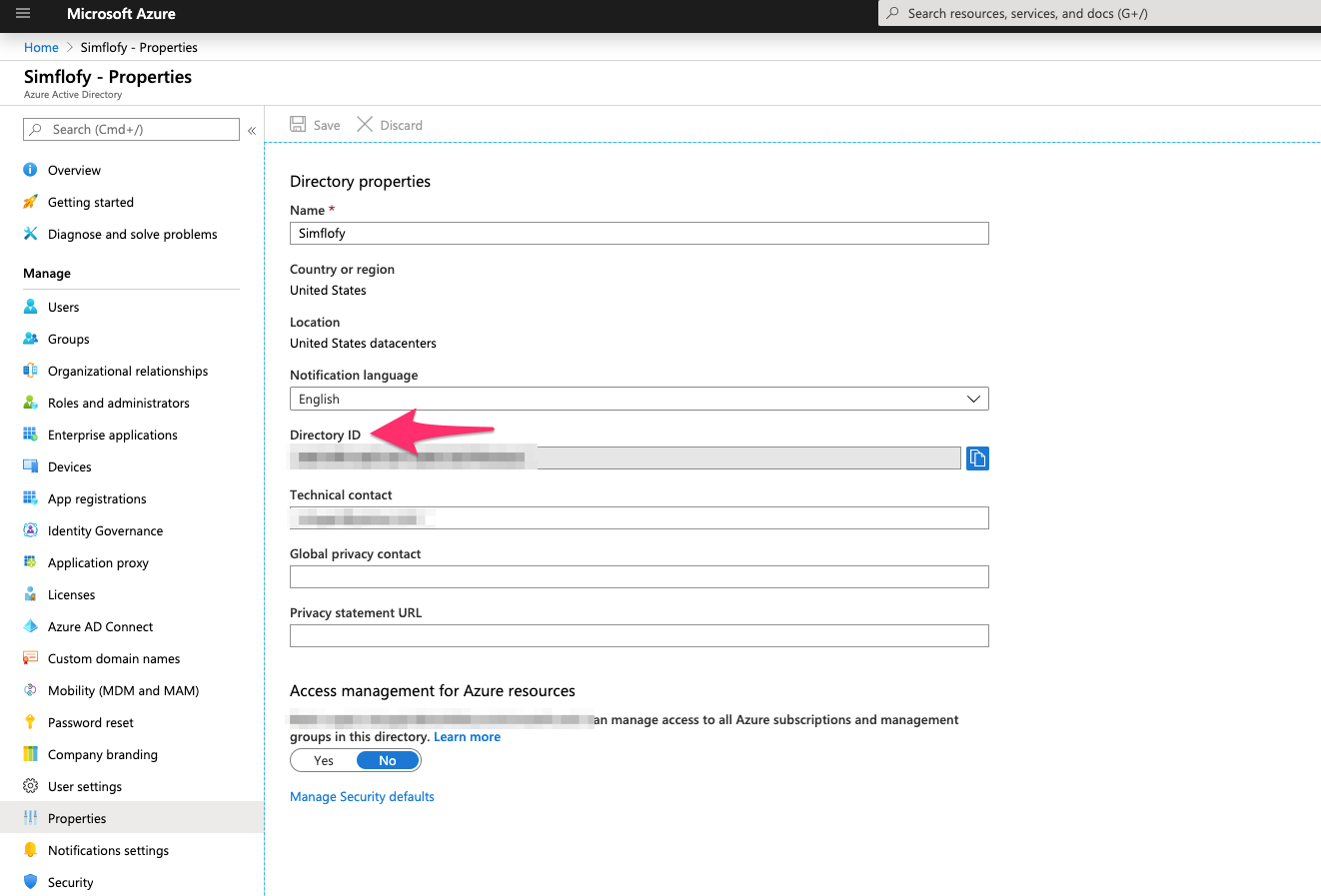
Task: Click the Security shield icon
Action: tap(31, 882)
